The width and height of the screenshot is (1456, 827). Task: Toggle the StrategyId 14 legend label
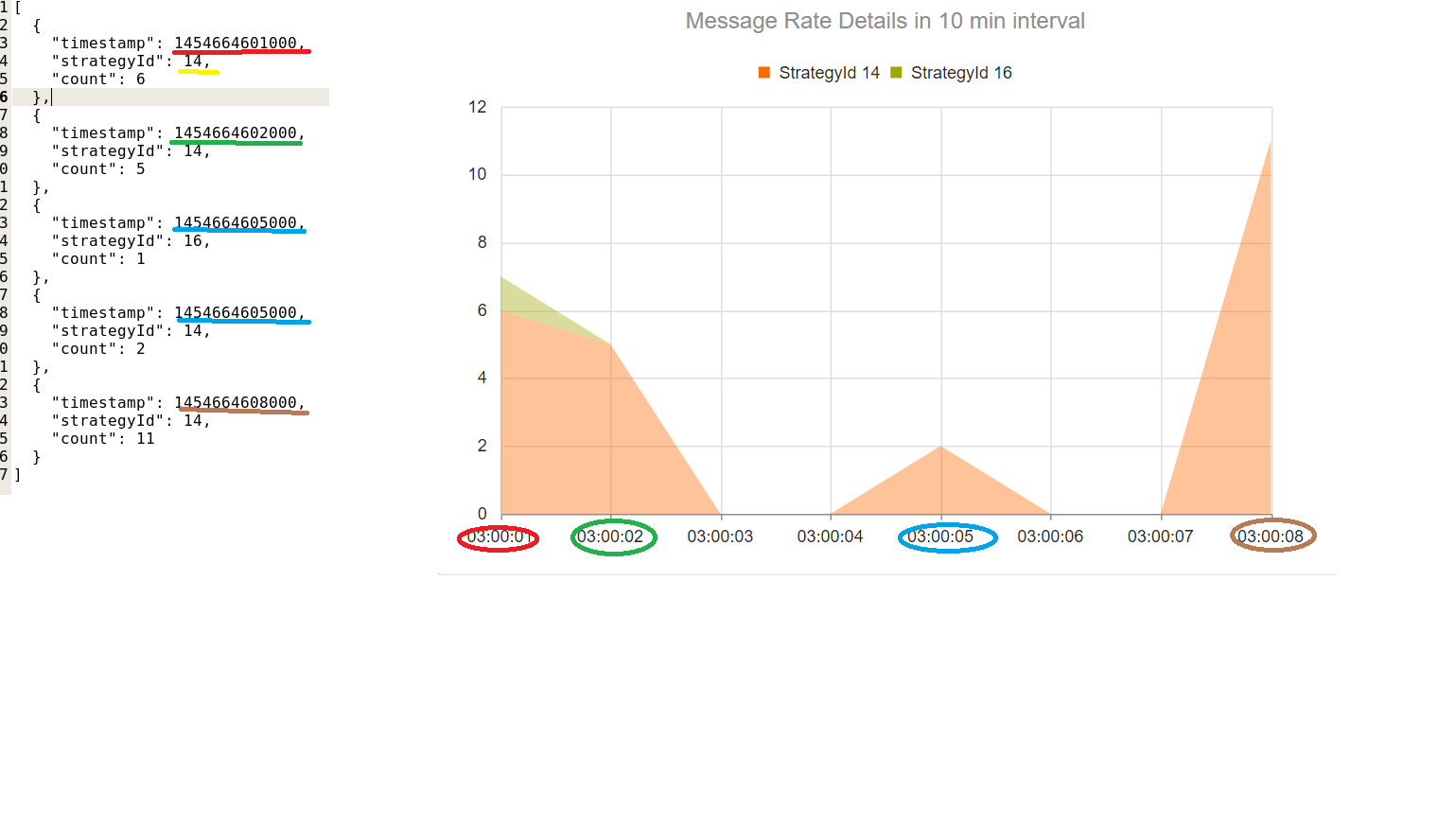829,73
